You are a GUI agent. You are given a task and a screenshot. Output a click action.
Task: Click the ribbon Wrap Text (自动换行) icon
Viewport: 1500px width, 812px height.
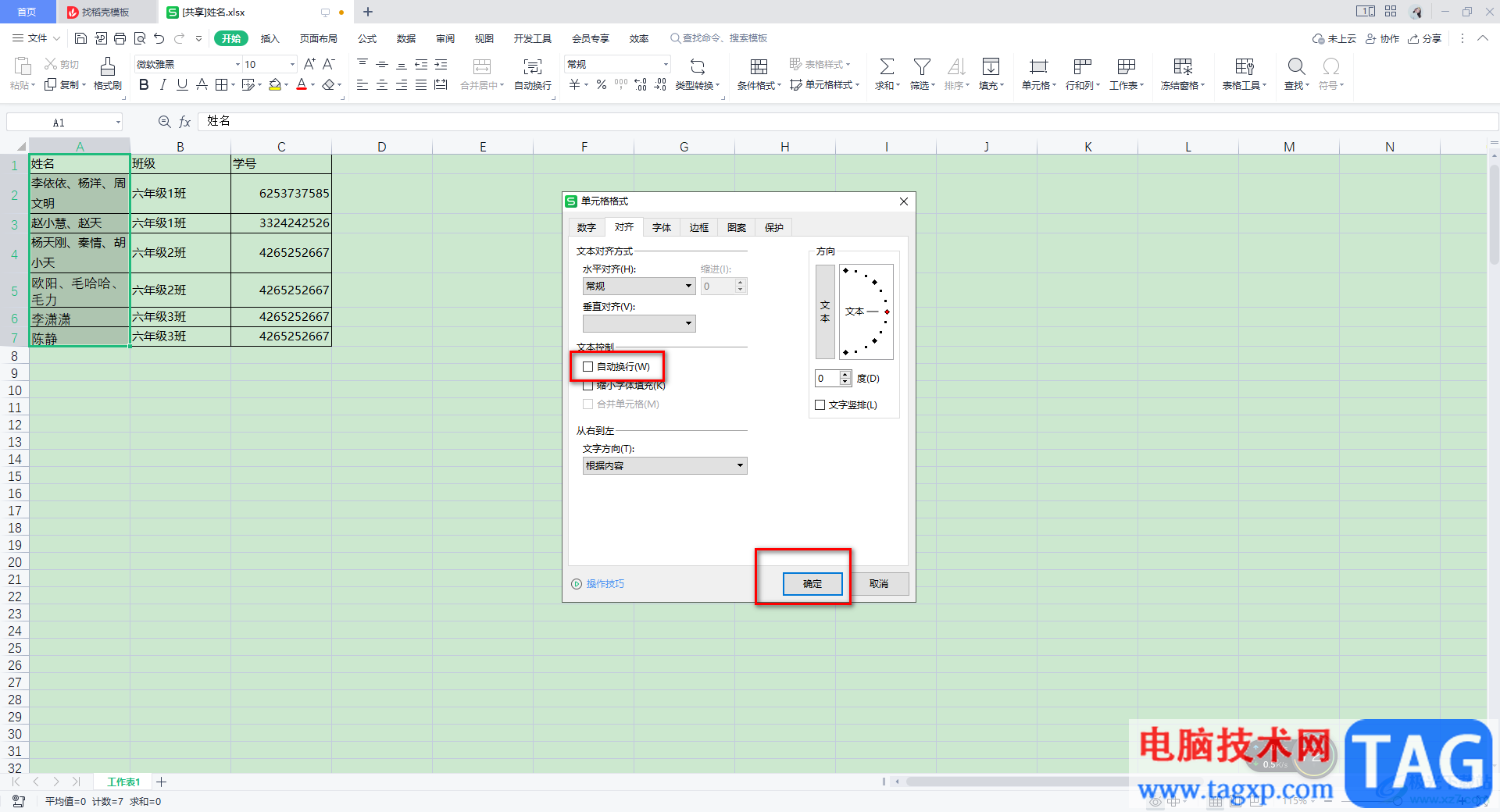tap(533, 66)
